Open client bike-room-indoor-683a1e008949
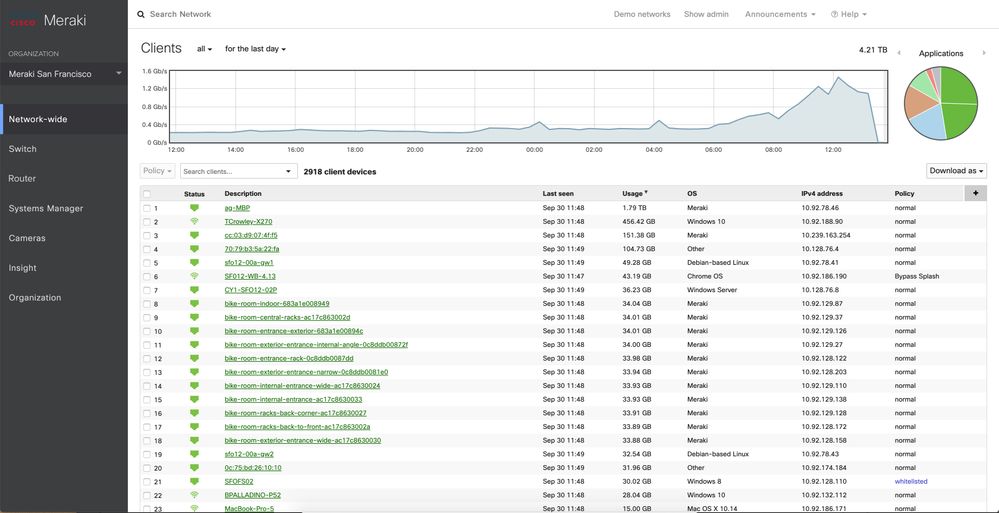 coord(277,303)
